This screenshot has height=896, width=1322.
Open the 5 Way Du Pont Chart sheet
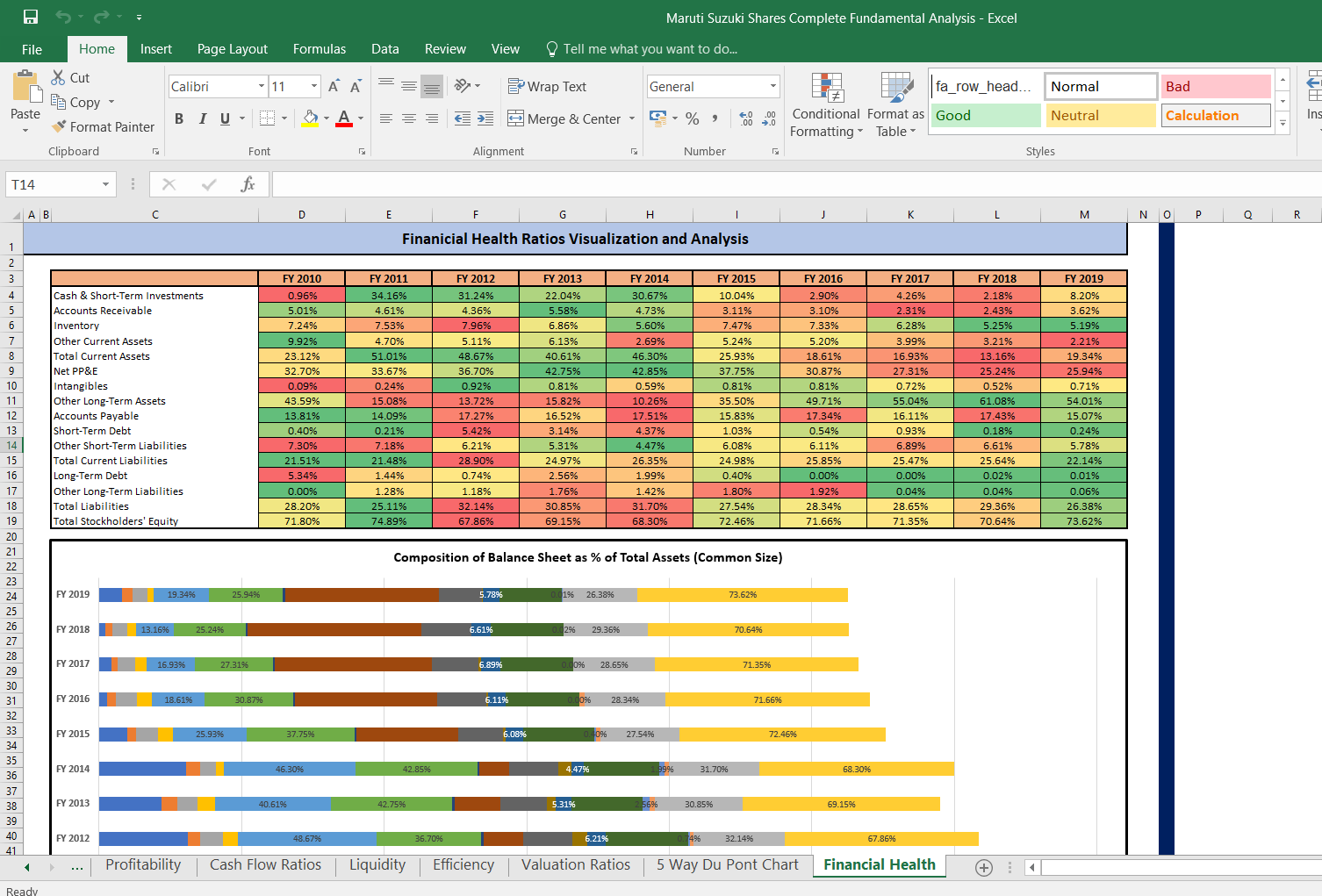point(728,864)
